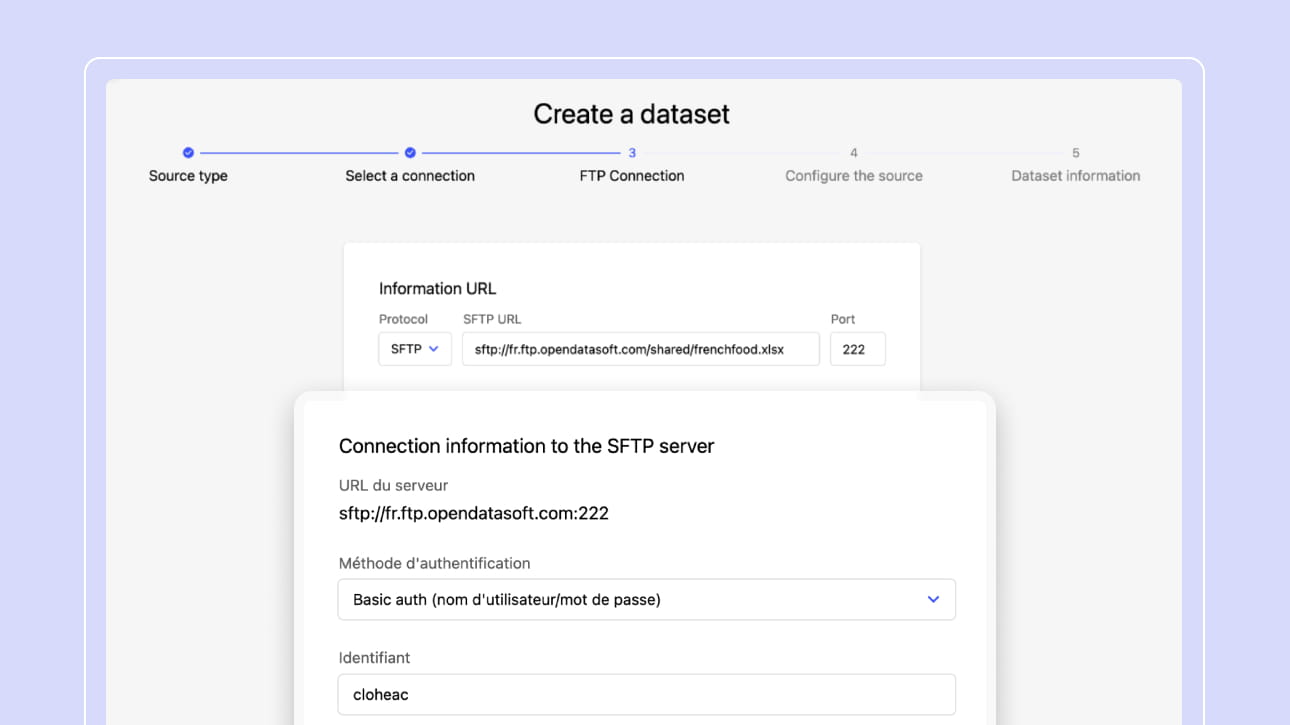This screenshot has width=1290, height=725.
Task: Click the server URL sftp://fr.ftp.opendatasoft.com:222 text
Action: point(474,514)
